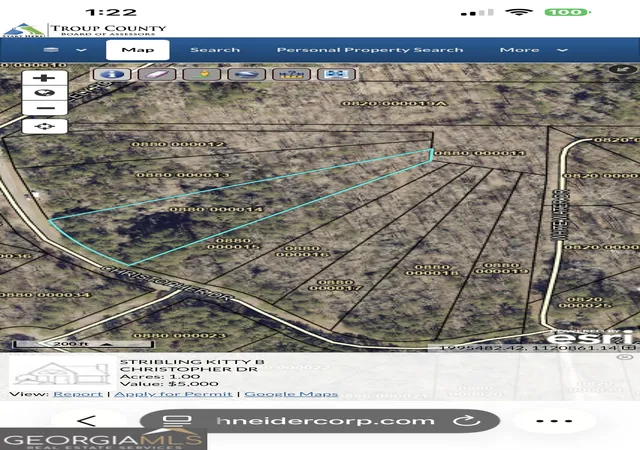Click parcel label 0880 000013

coord(183,175)
